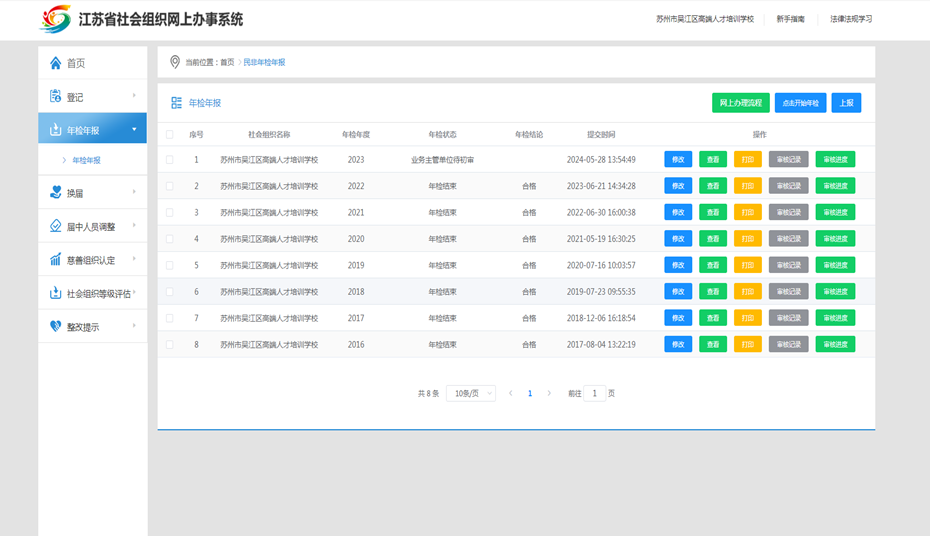Click the 年检年报 sidebar icon

tap(55, 129)
